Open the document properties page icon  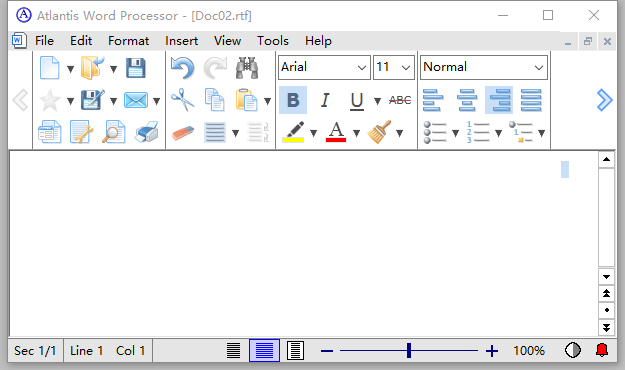tap(49, 132)
